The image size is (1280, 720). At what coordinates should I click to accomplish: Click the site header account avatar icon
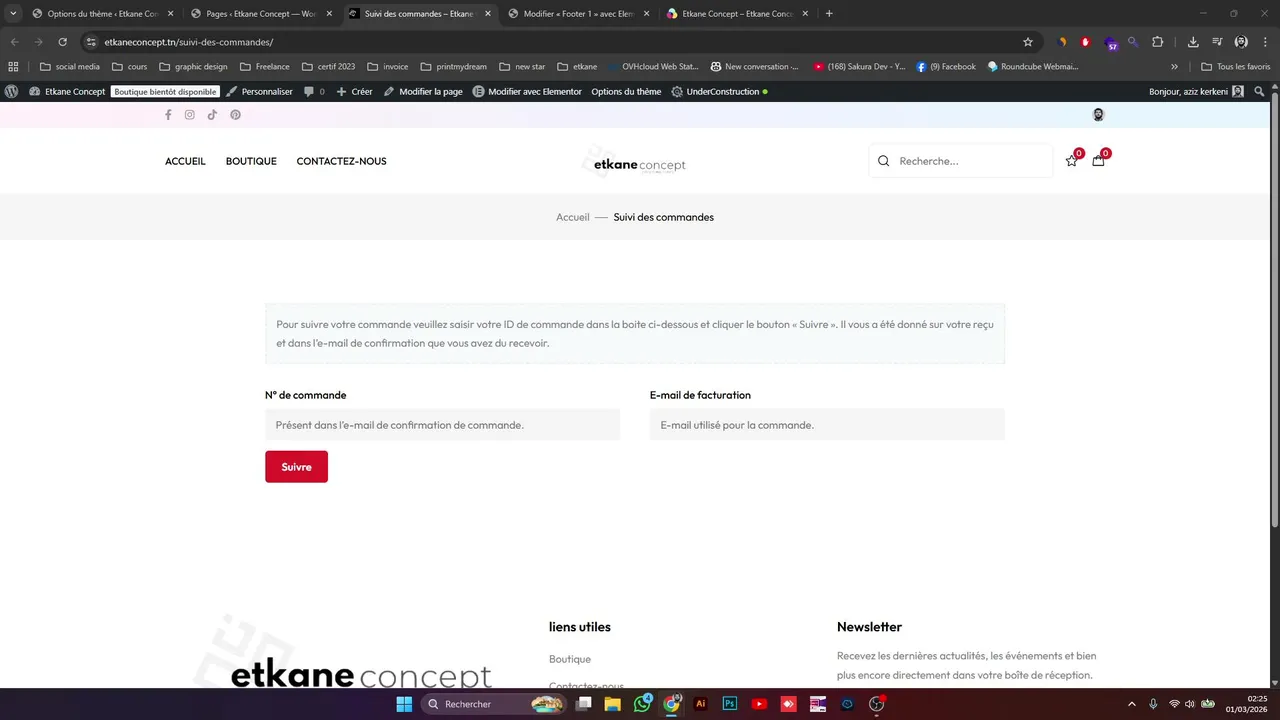pos(1098,115)
